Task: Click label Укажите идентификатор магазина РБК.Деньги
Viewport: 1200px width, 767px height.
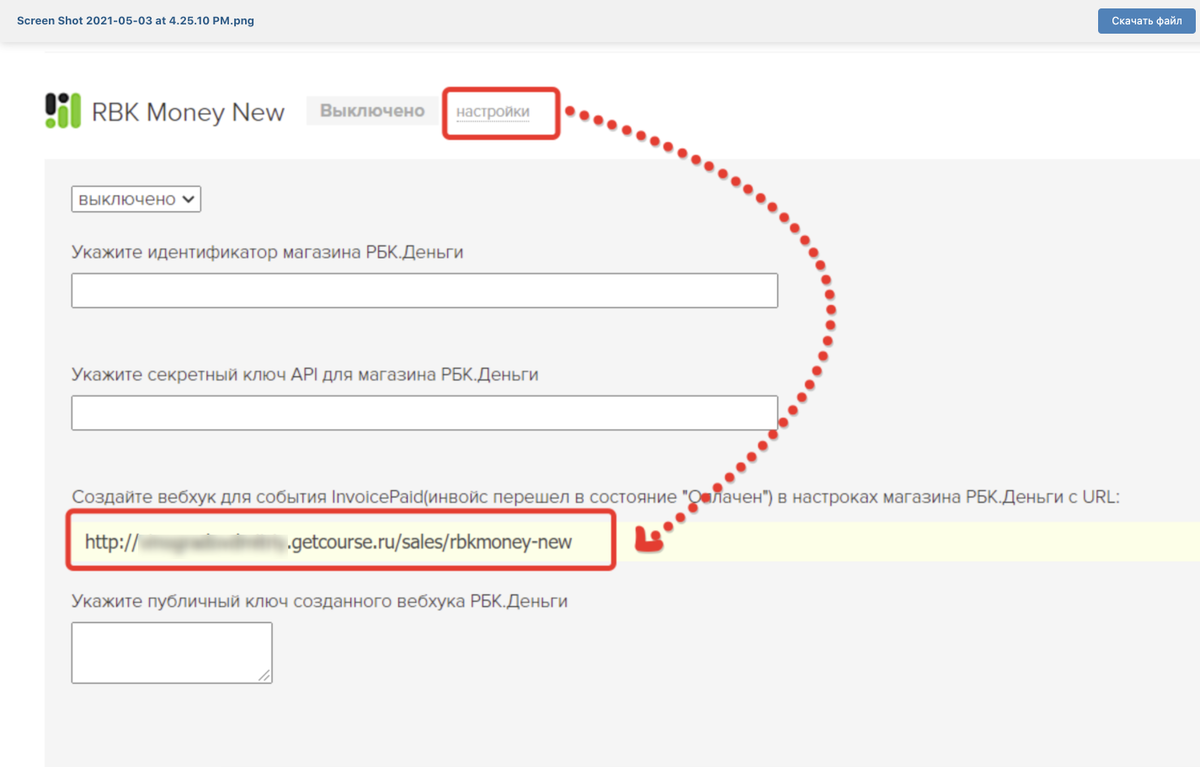Action: (267, 252)
